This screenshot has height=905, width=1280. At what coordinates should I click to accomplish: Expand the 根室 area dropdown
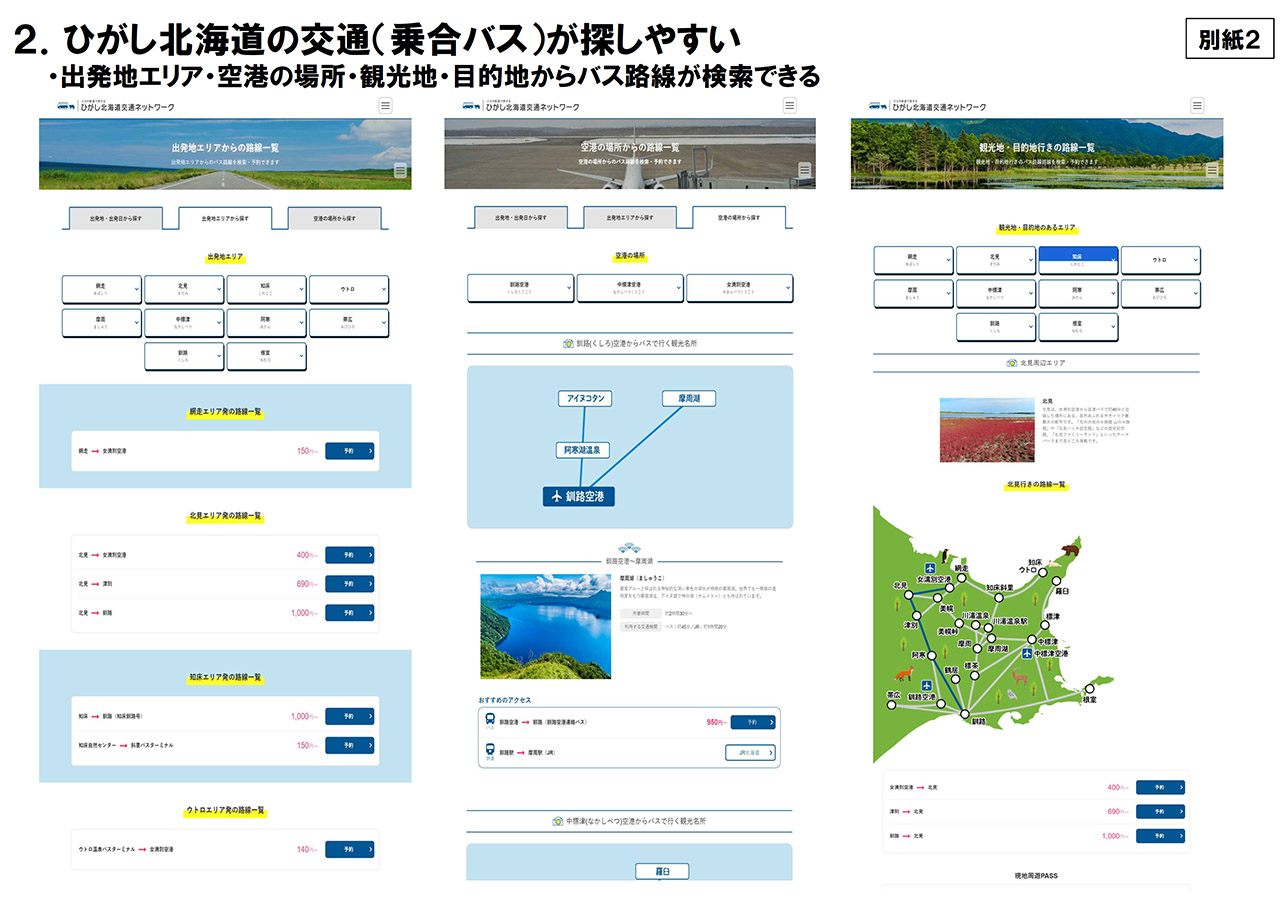(x=267, y=356)
